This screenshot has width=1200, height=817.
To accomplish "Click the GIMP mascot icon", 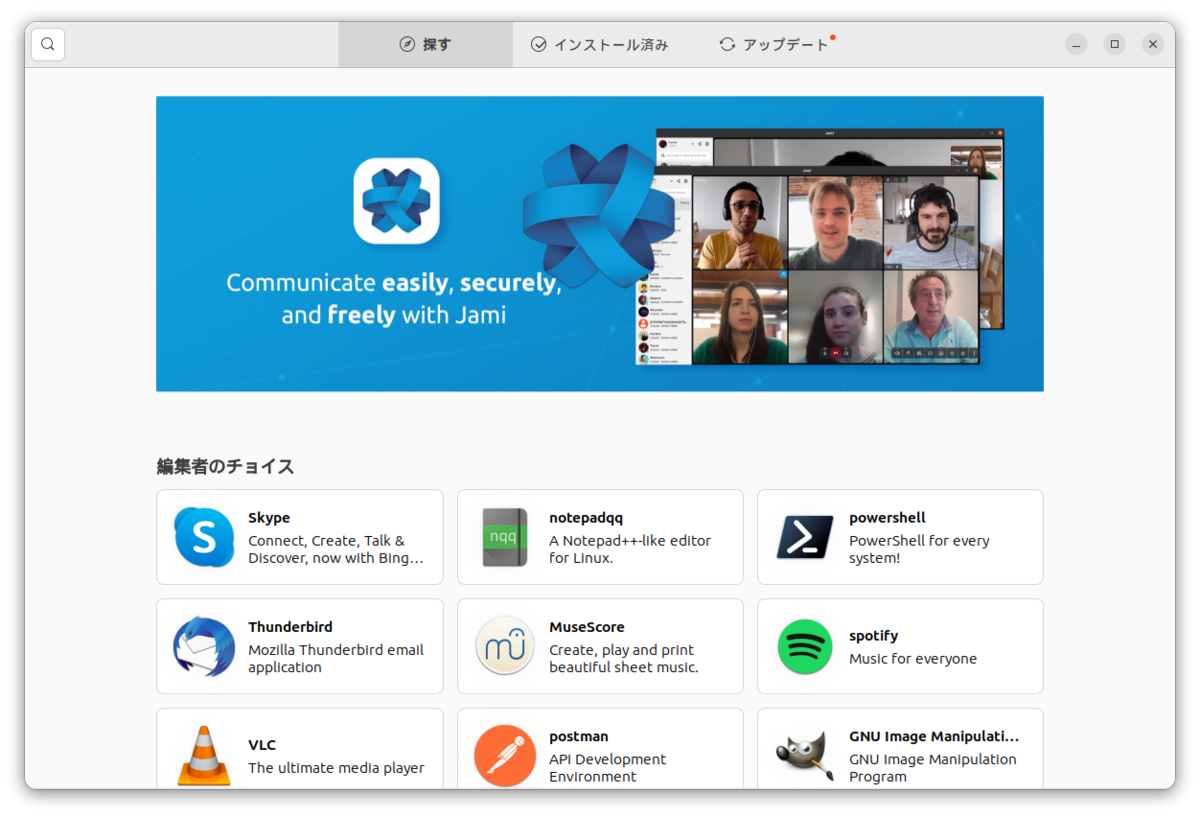I will click(x=805, y=755).
